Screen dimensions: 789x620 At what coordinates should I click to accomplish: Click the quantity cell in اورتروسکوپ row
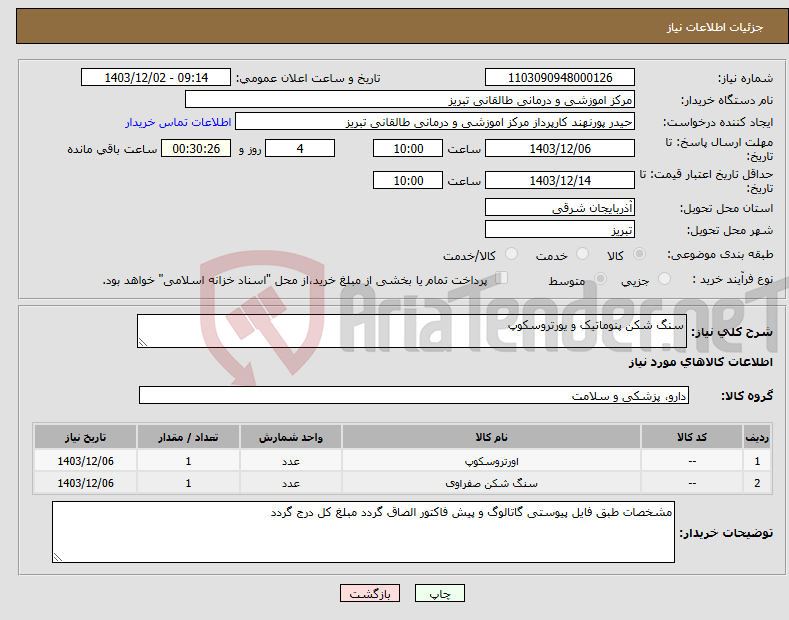click(188, 461)
